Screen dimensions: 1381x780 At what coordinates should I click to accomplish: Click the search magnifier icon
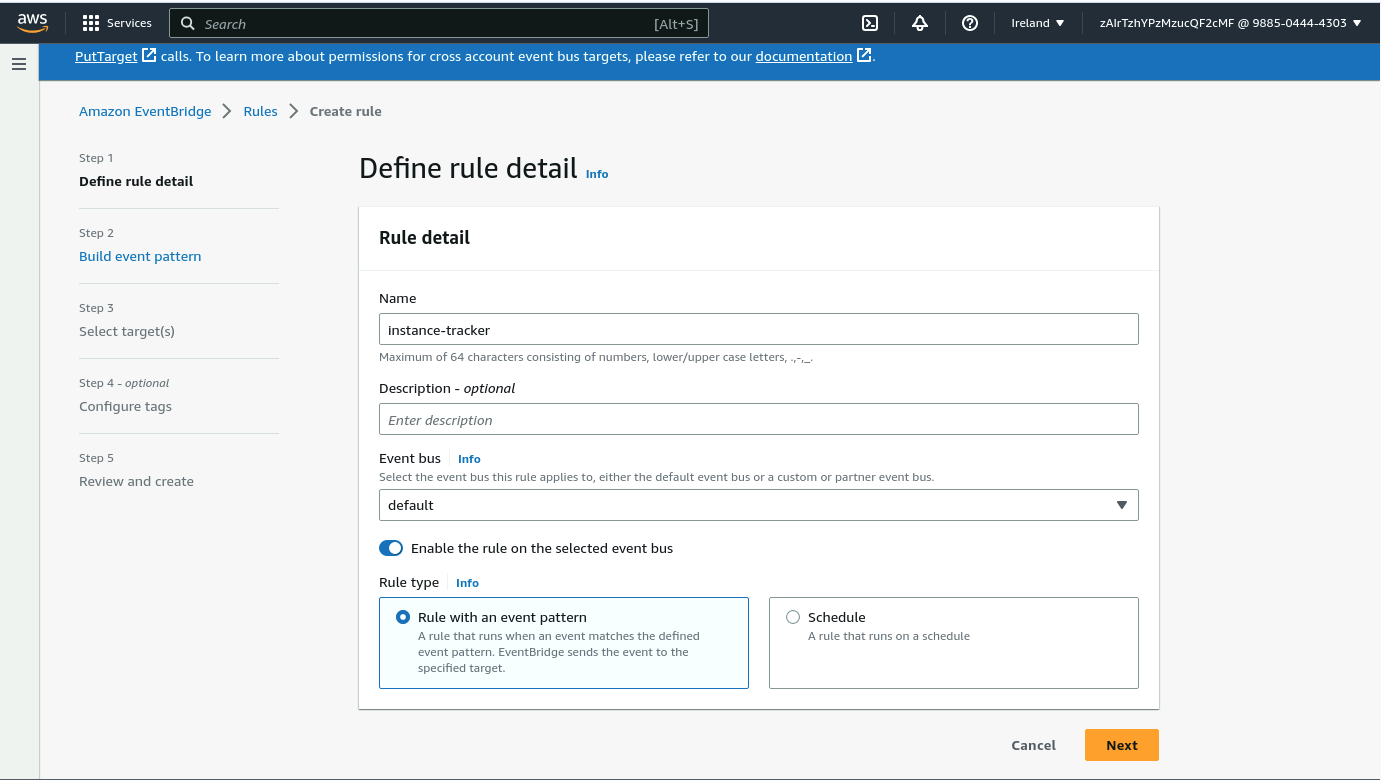pyautogui.click(x=188, y=23)
